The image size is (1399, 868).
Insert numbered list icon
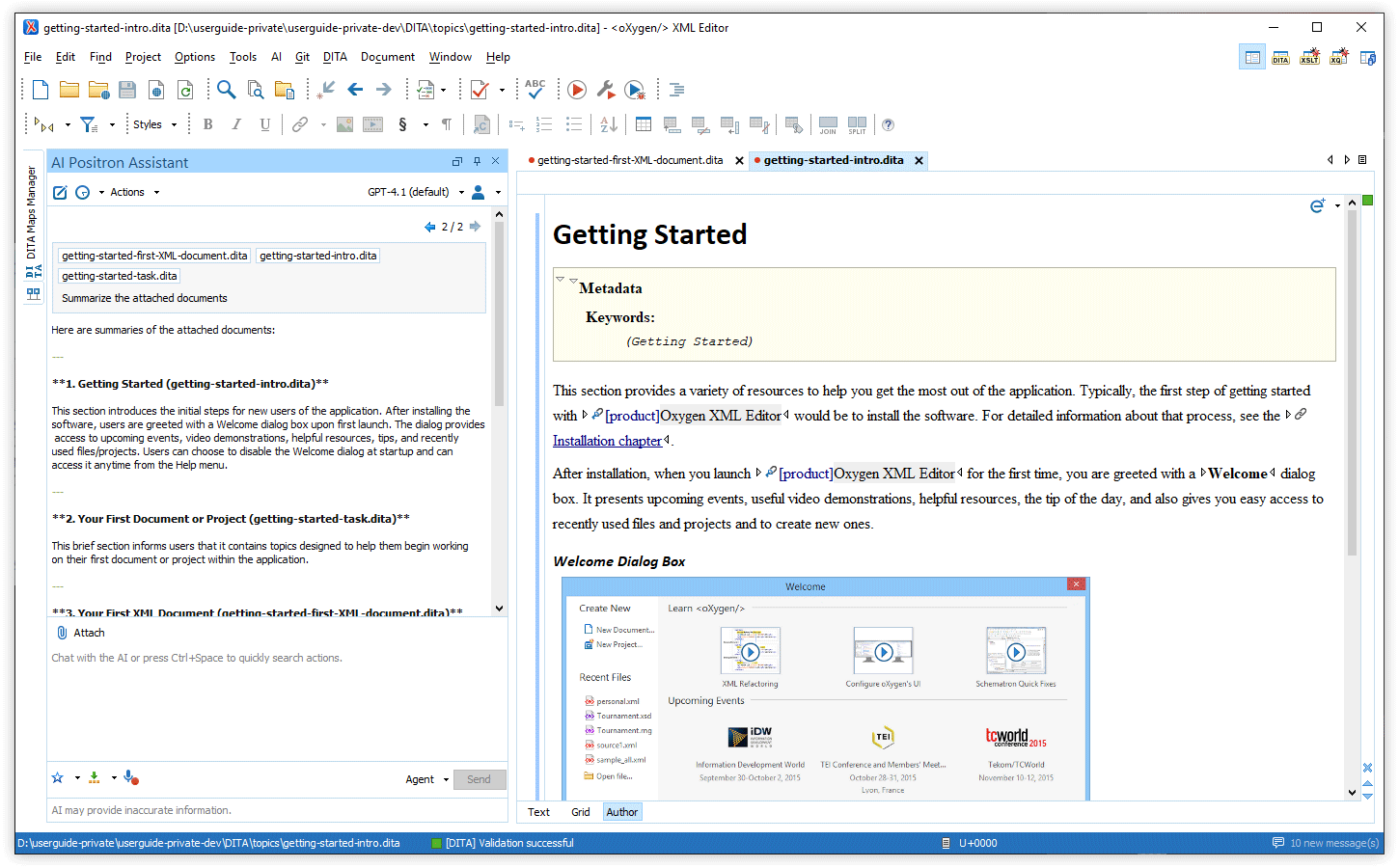(544, 124)
